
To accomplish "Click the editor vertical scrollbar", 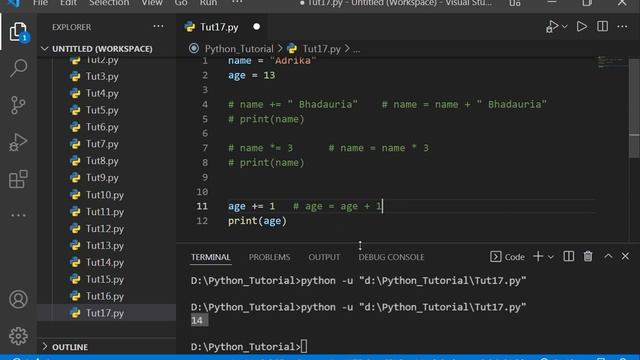I will 634,108.
